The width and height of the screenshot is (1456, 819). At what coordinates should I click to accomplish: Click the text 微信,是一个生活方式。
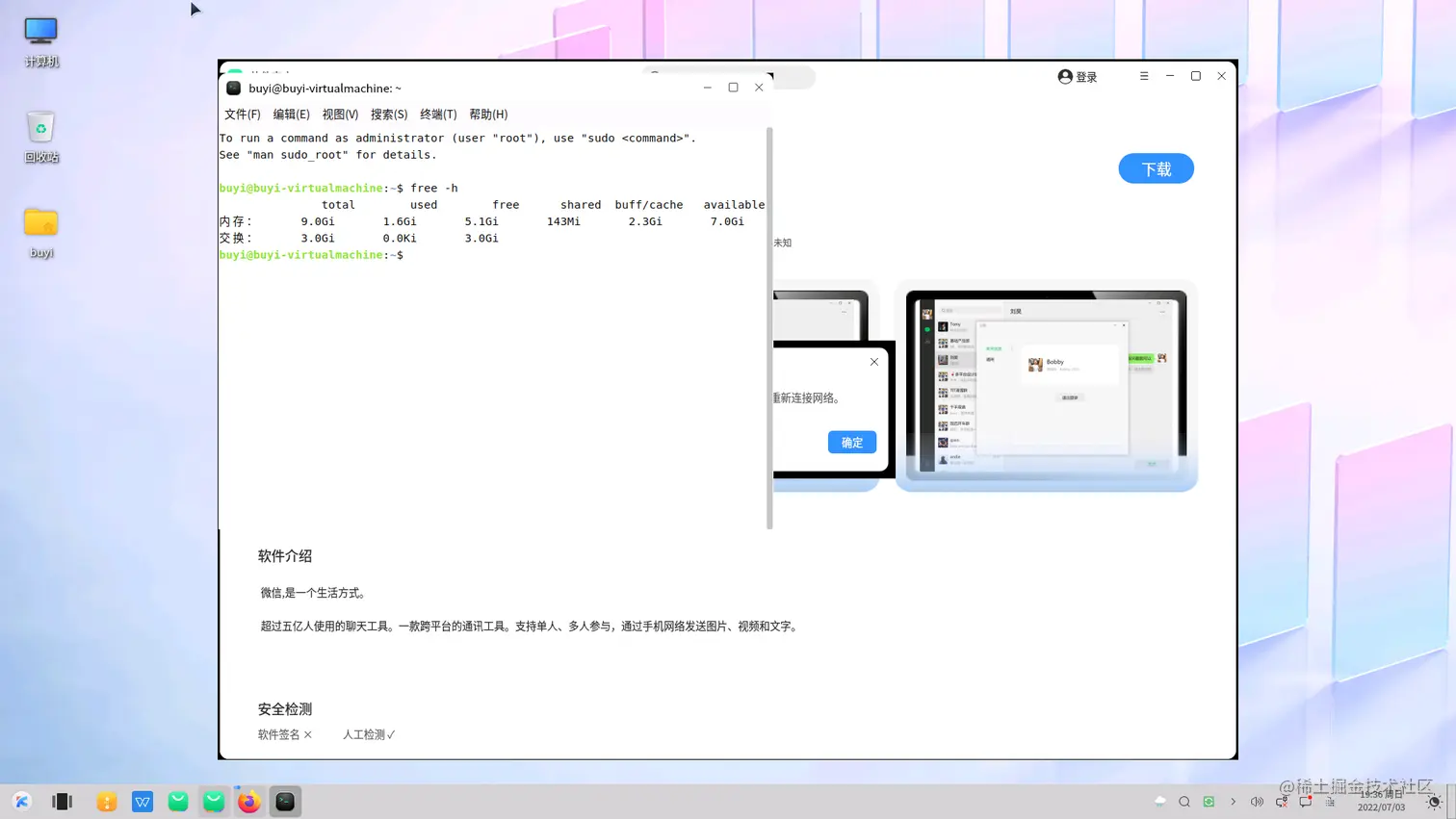tap(313, 593)
